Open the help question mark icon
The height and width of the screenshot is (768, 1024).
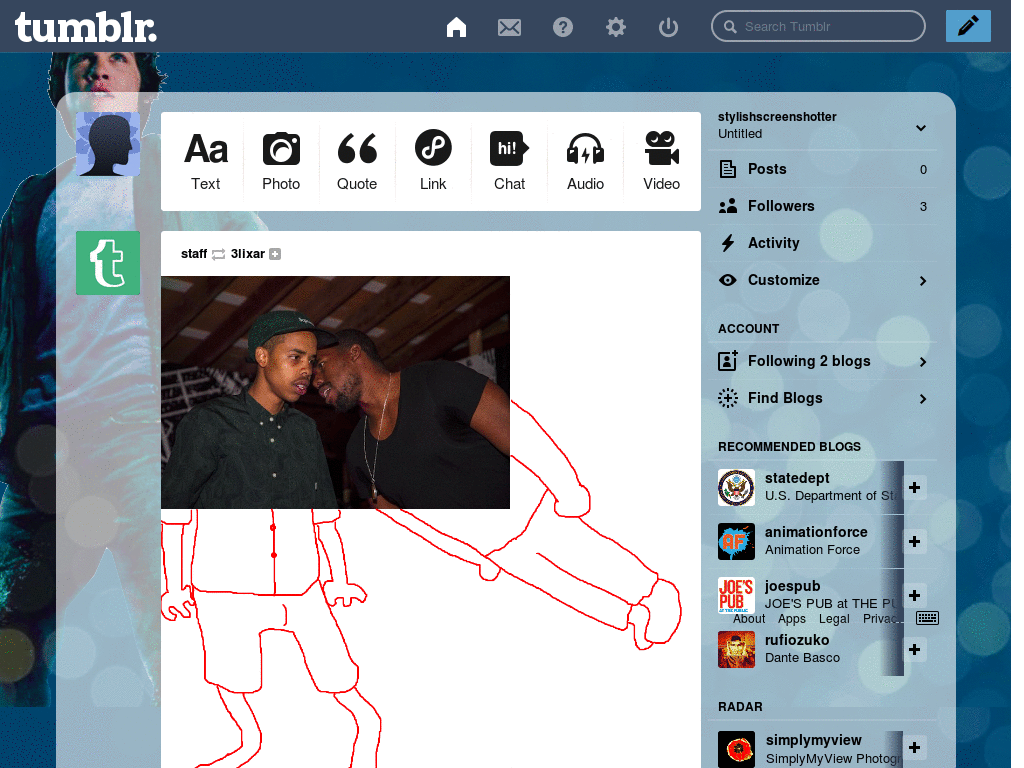tap(563, 27)
